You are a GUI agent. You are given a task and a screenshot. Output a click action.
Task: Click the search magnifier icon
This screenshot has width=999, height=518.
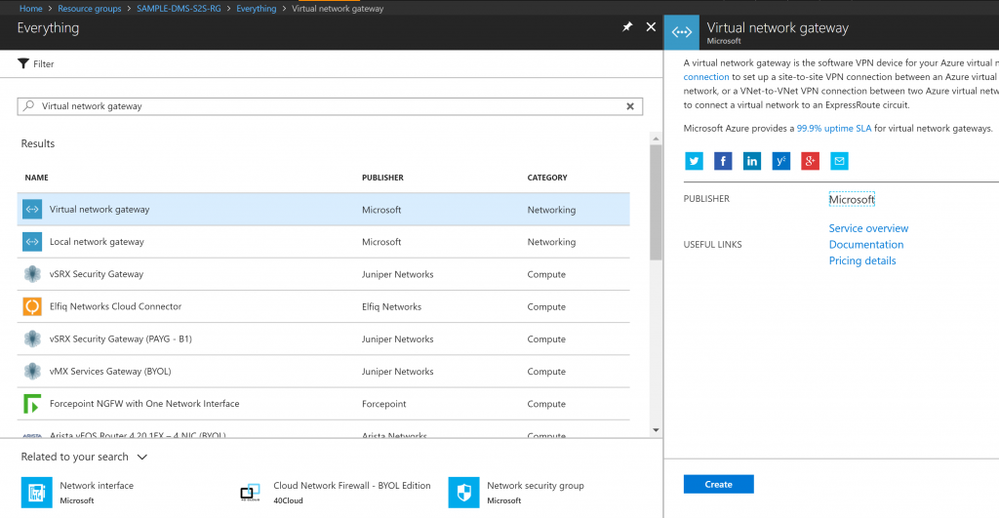[x=29, y=106]
